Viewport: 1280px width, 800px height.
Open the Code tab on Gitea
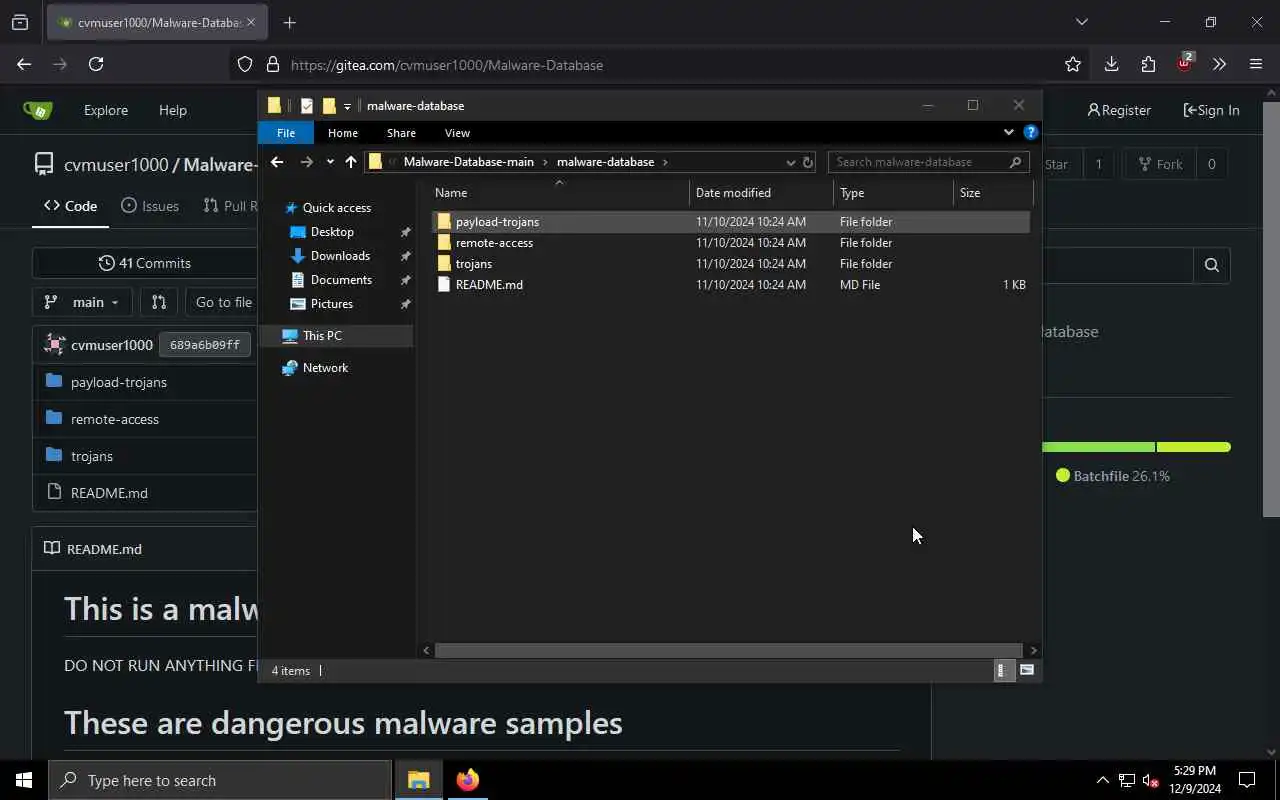click(x=70, y=206)
